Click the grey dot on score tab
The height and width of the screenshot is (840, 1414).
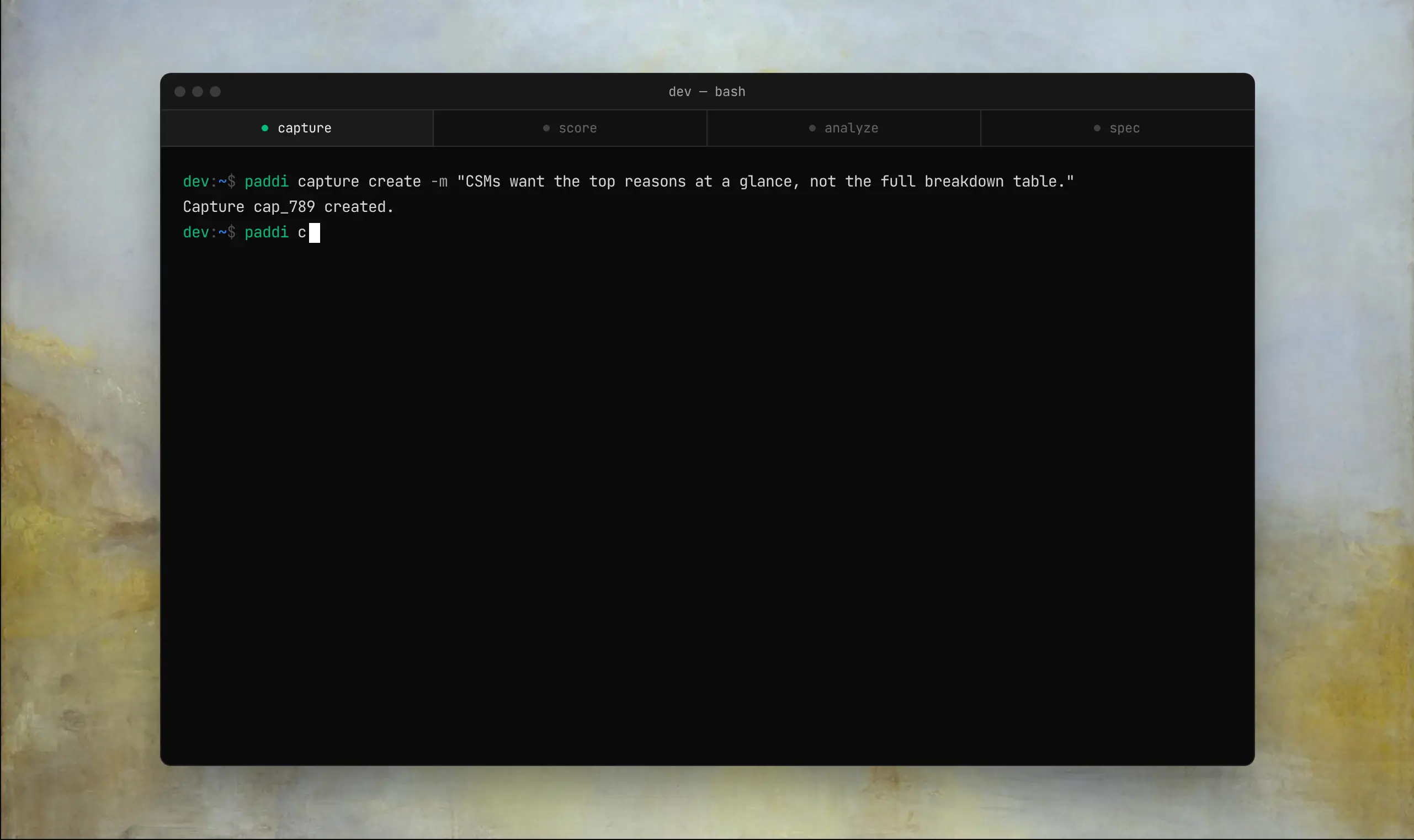546,128
